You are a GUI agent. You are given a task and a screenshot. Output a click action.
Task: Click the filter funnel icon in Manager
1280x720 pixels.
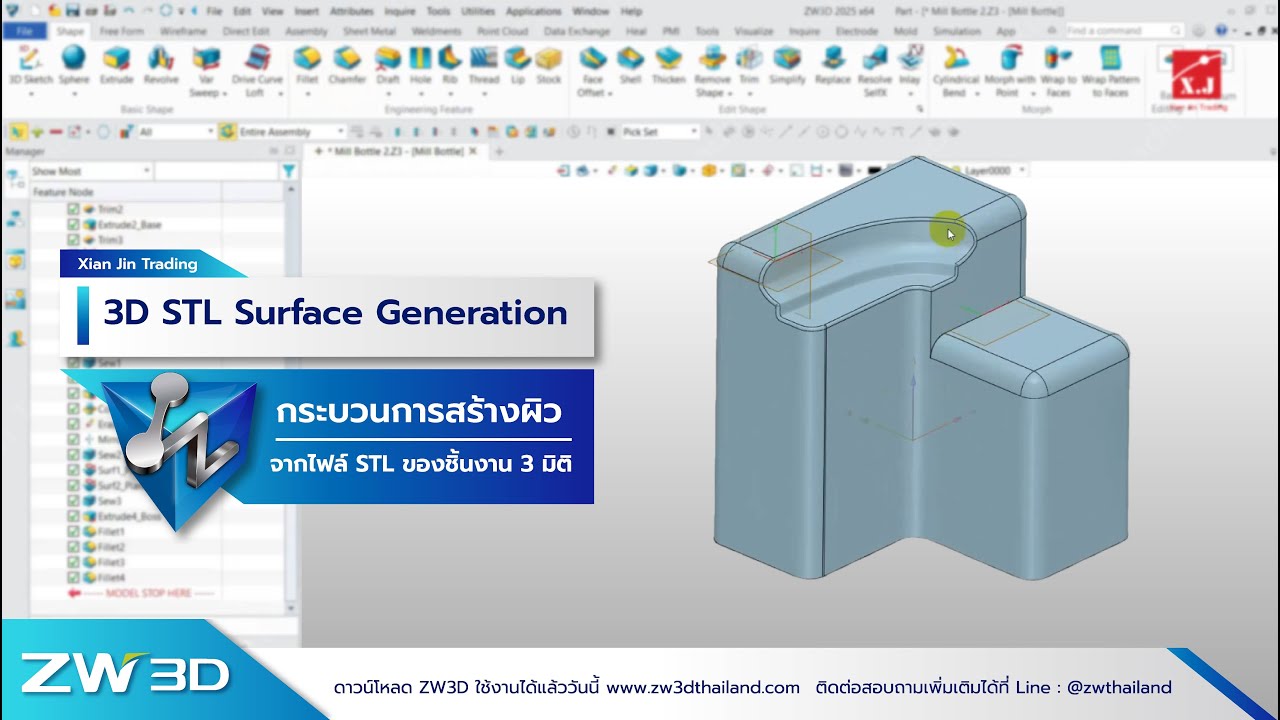[x=289, y=172]
